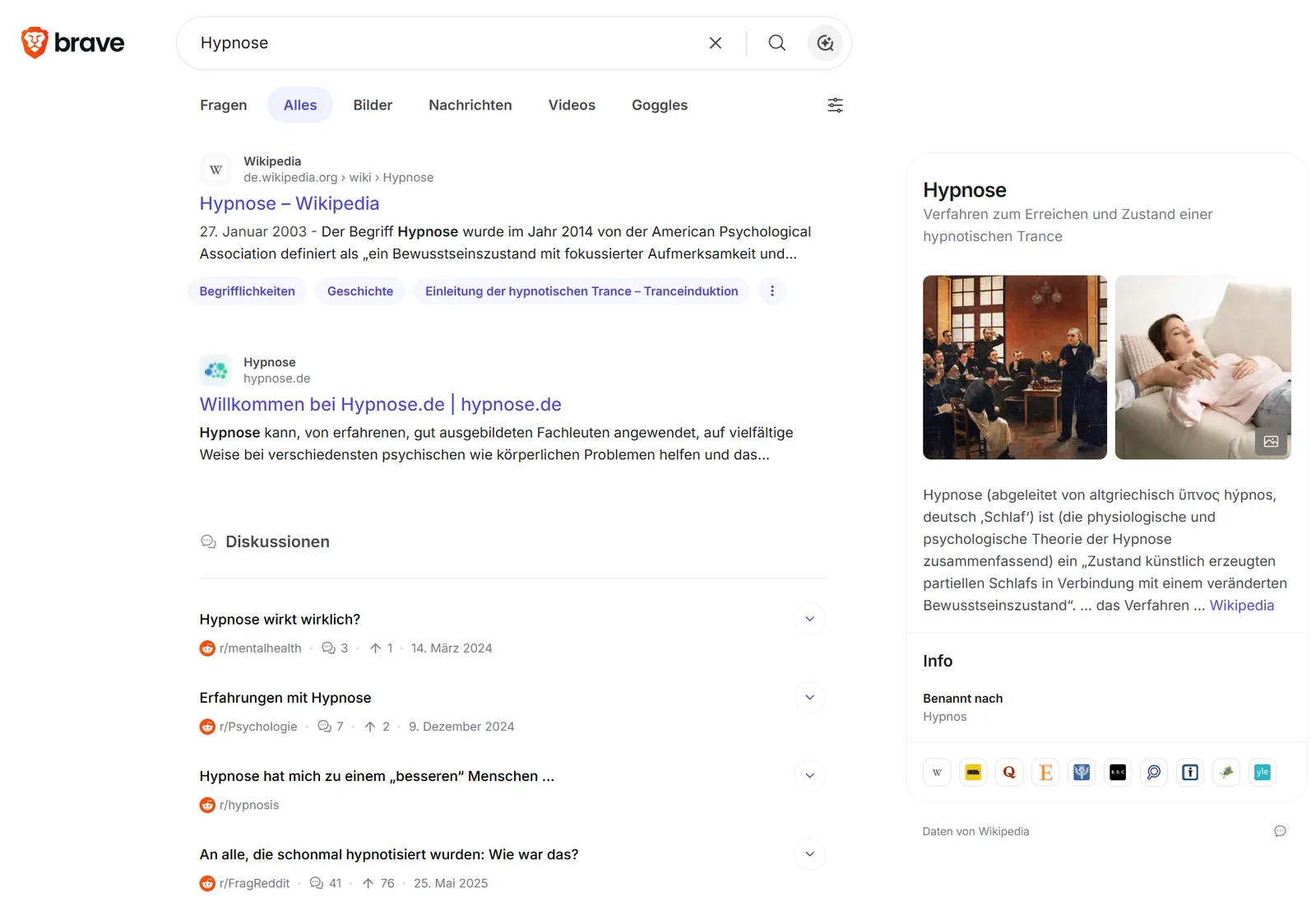
Task: Select the Diskussionen section heading
Action: point(277,541)
